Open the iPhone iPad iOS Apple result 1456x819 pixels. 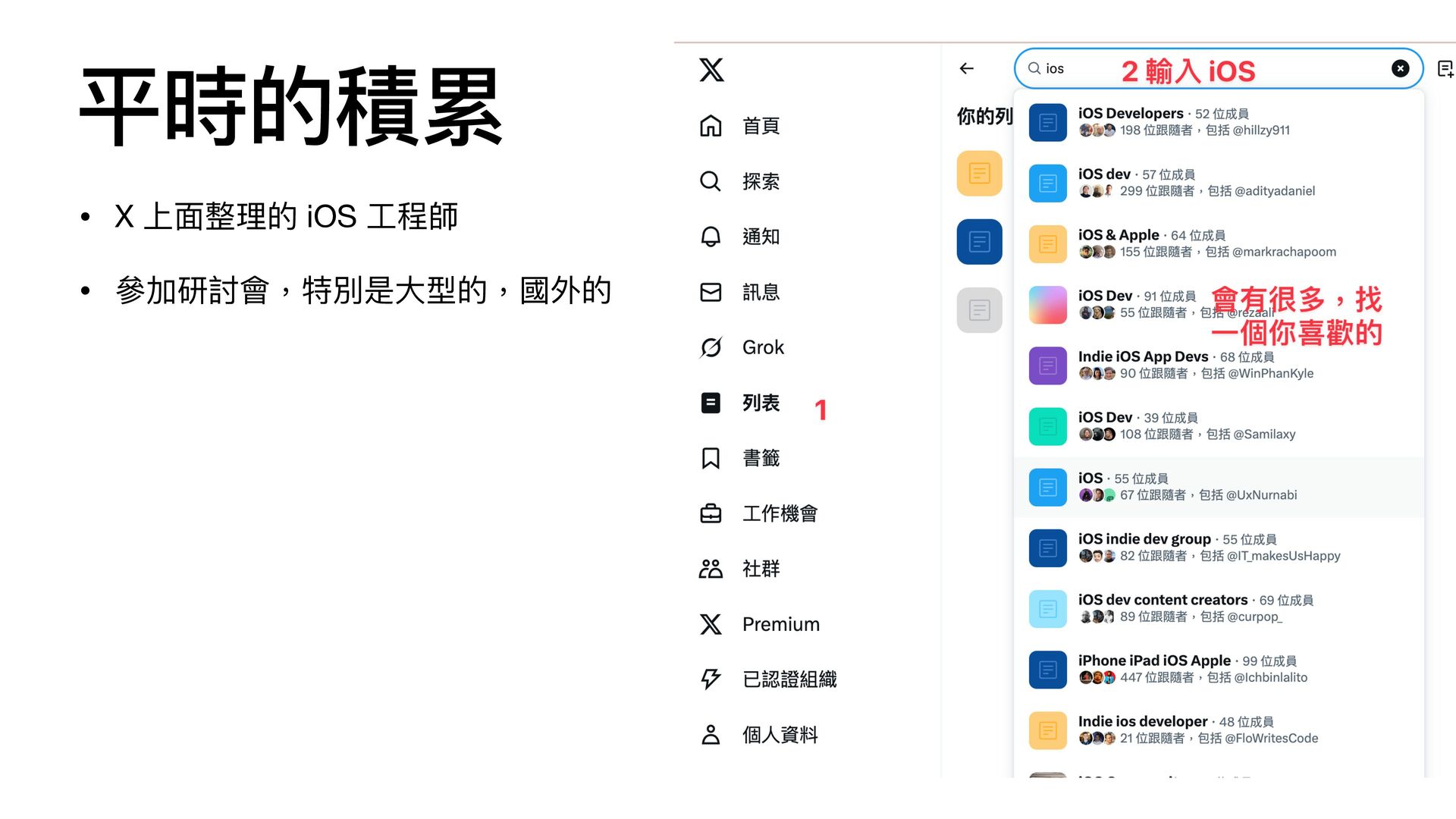[1219, 670]
